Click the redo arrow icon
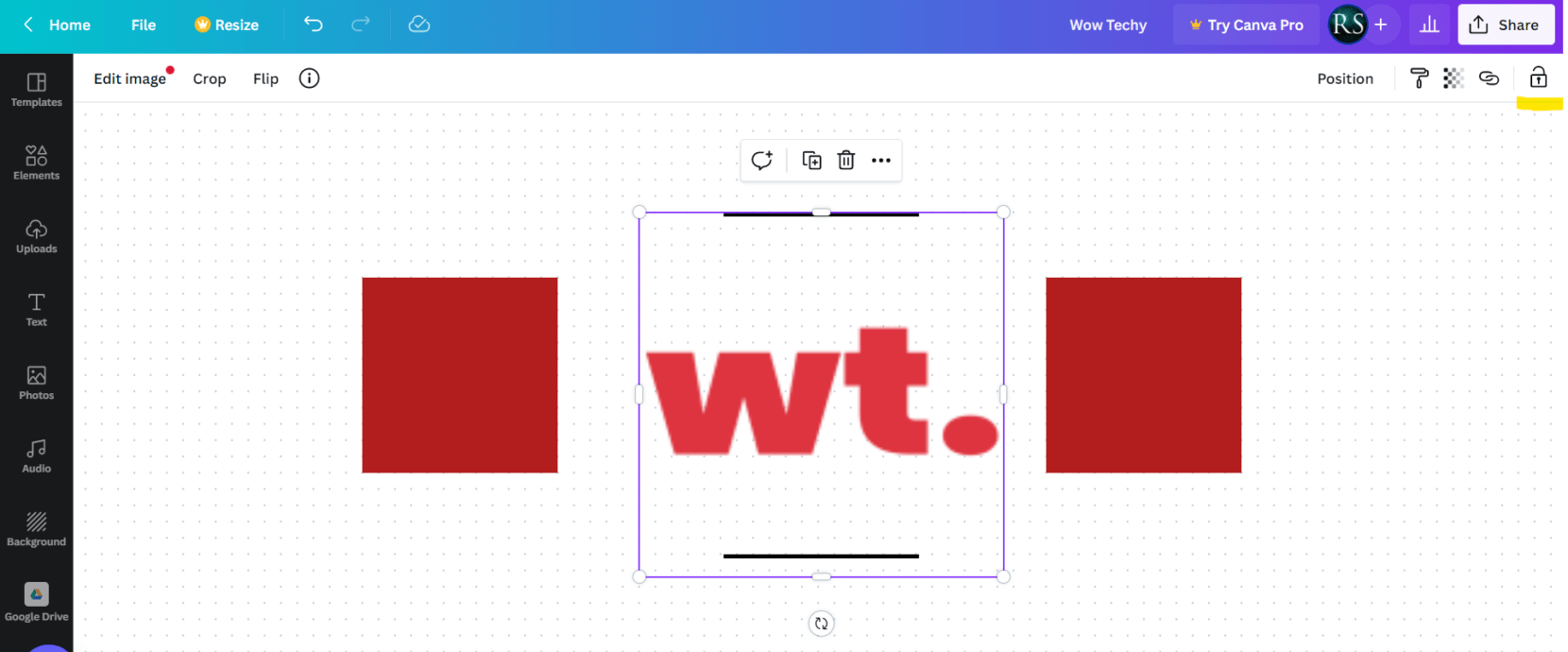 pos(361,25)
